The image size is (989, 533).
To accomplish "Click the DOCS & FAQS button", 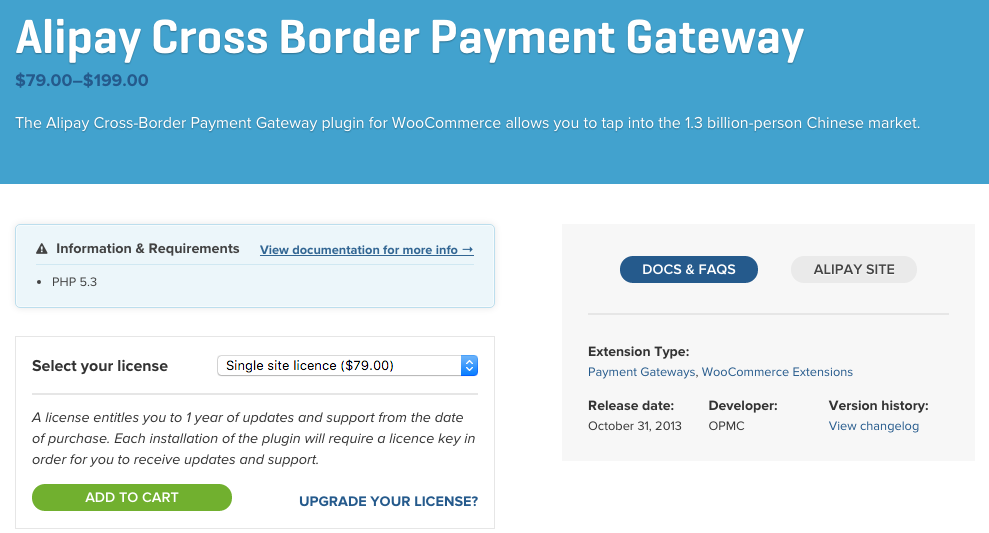I will [x=689, y=269].
